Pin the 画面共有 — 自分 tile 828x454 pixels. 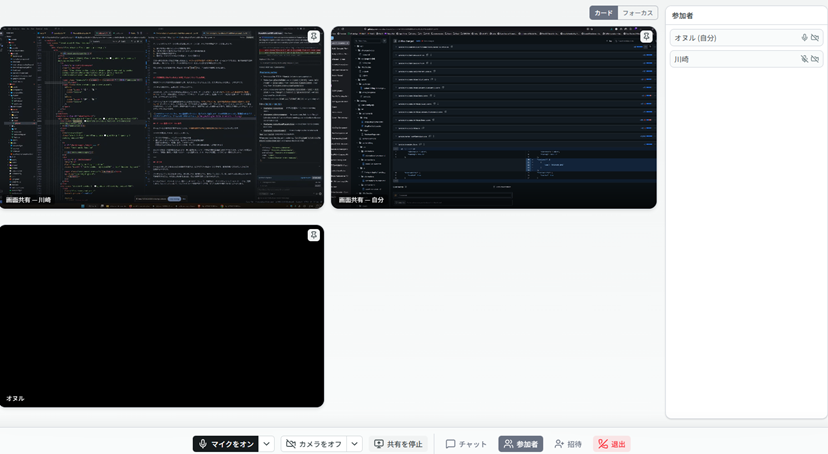click(646, 36)
